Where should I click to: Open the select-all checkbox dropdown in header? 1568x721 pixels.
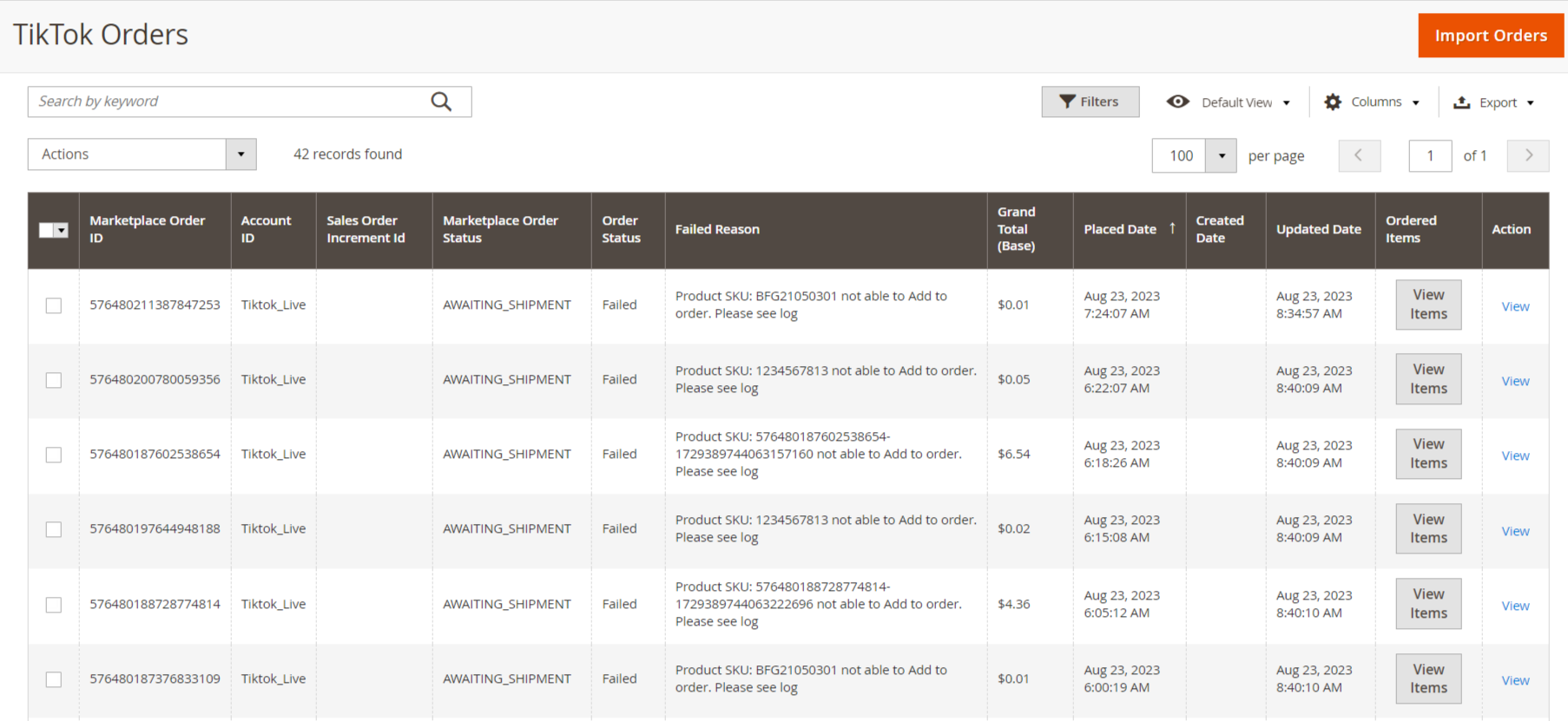click(x=62, y=230)
